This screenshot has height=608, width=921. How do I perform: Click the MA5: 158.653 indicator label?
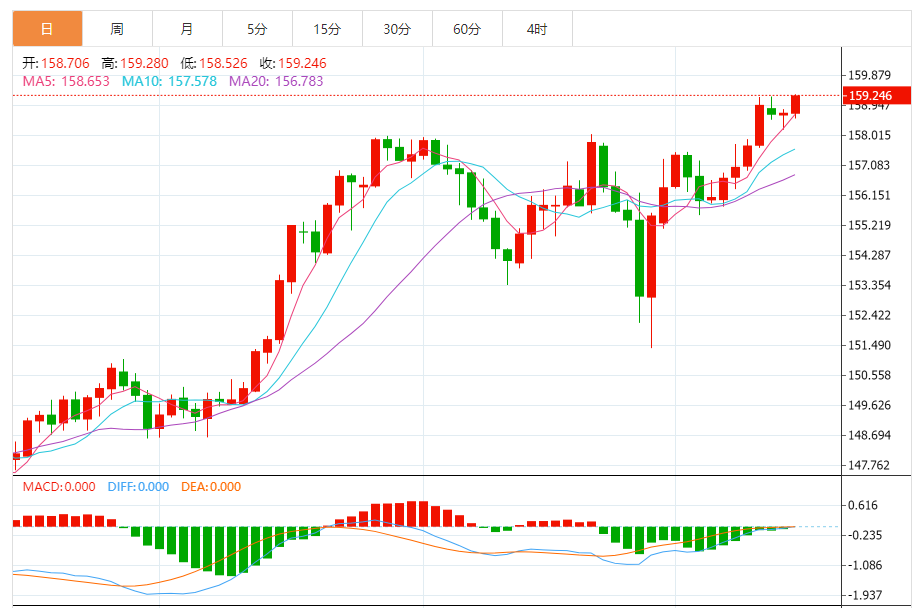pyautogui.click(x=66, y=81)
